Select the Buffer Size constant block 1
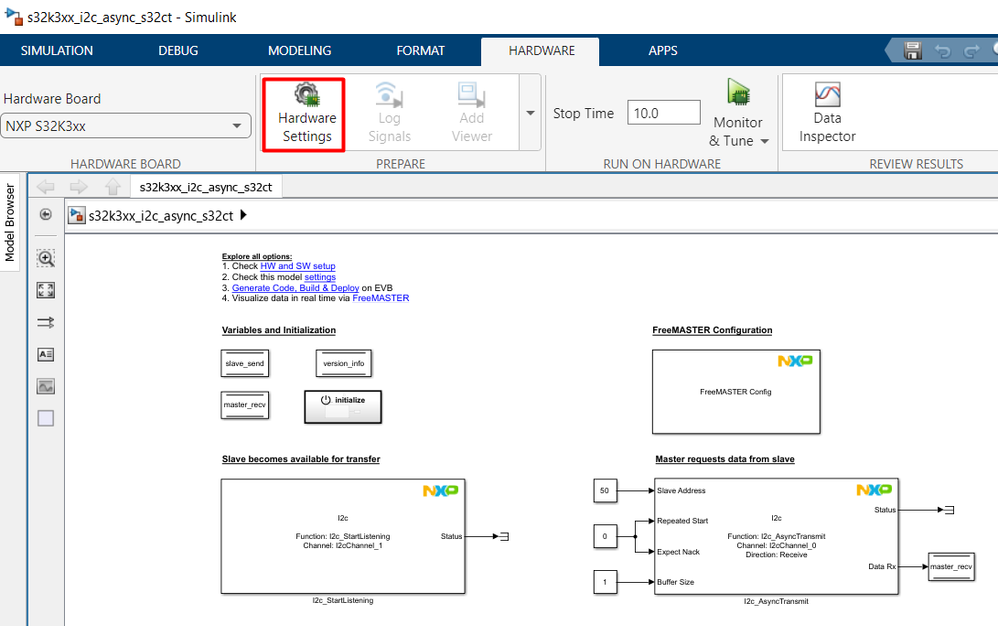This screenshot has width=998, height=626. click(x=605, y=582)
